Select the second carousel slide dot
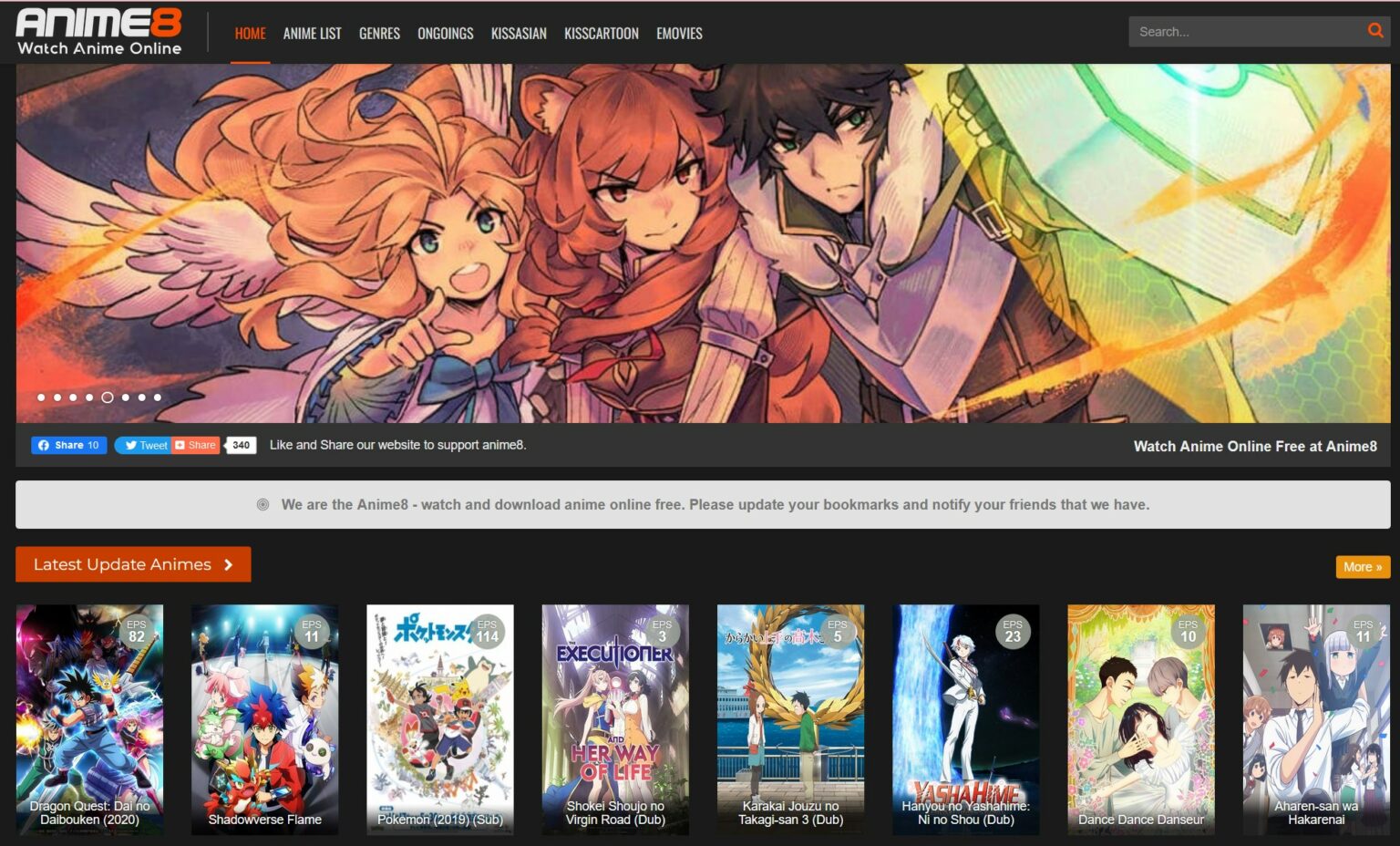The height and width of the screenshot is (846, 1400). 57,397
